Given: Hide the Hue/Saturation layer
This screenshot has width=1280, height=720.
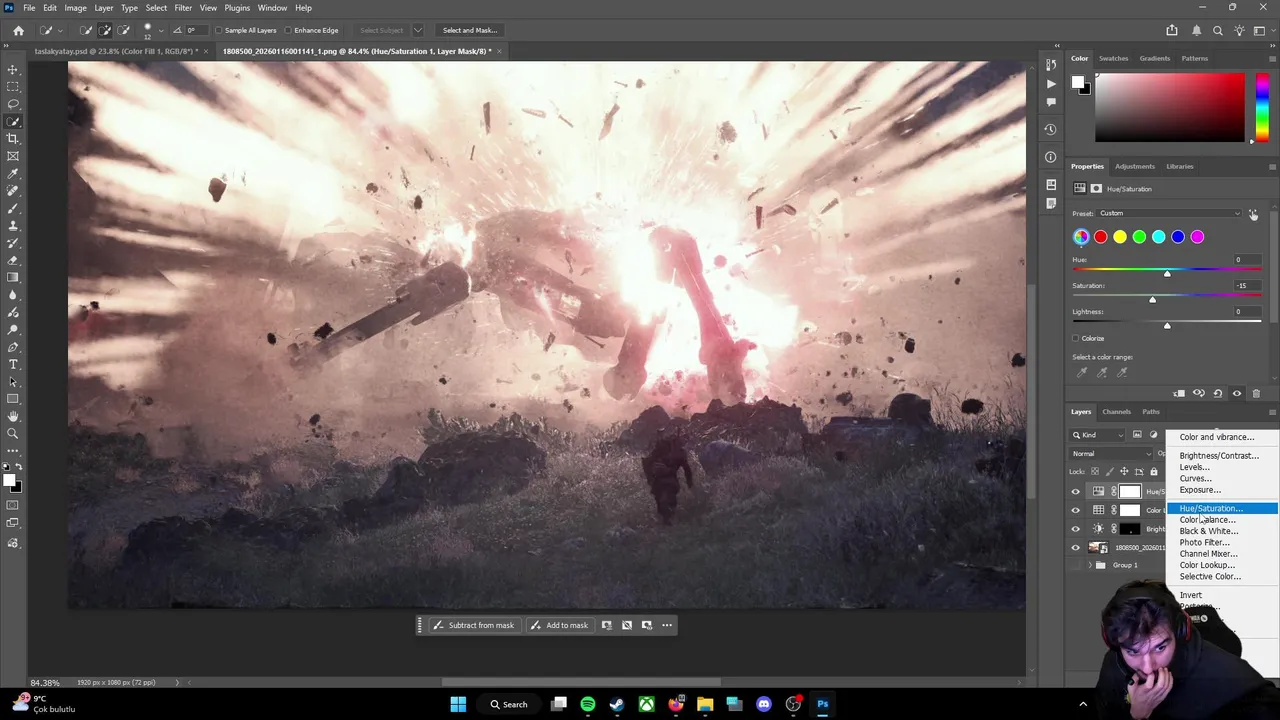Looking at the screenshot, I should tap(1076, 491).
